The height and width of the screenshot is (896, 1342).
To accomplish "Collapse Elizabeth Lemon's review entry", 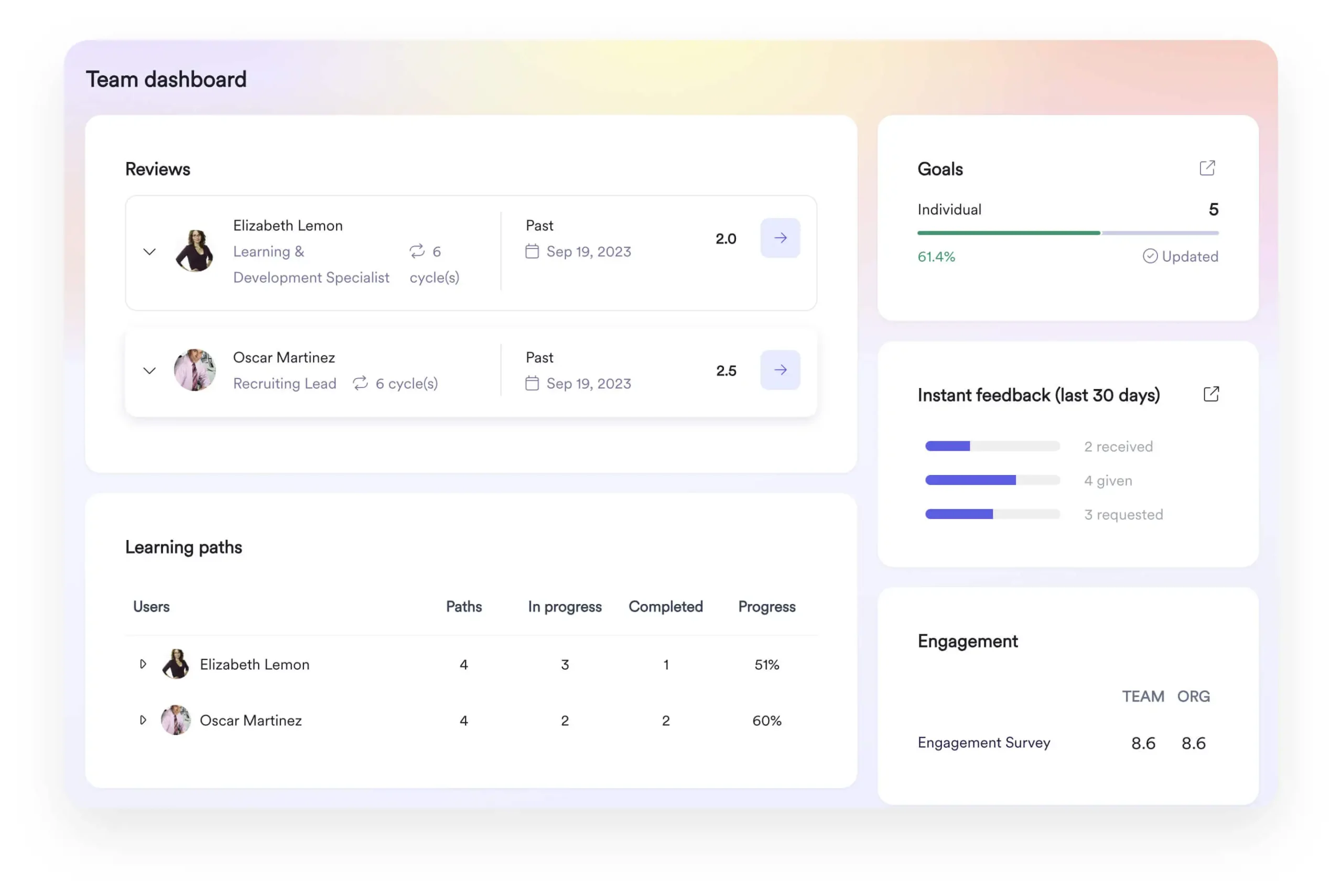I will [x=150, y=252].
